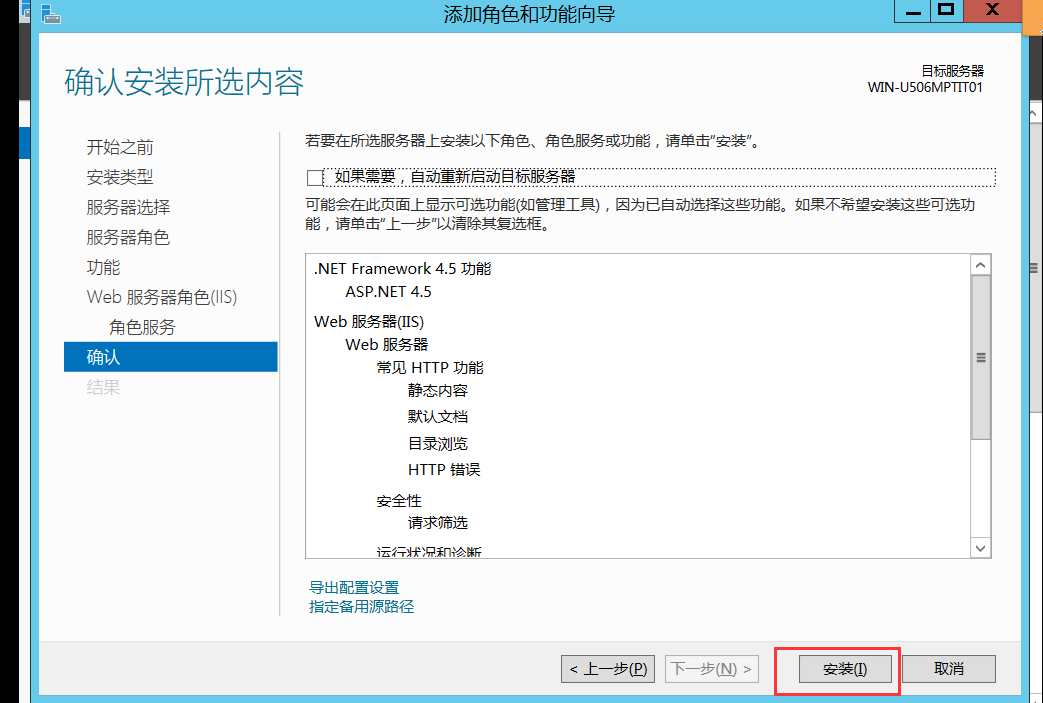This screenshot has width=1043, height=703.
Task: Click the highlighted 确认 step
Action: click(110, 356)
